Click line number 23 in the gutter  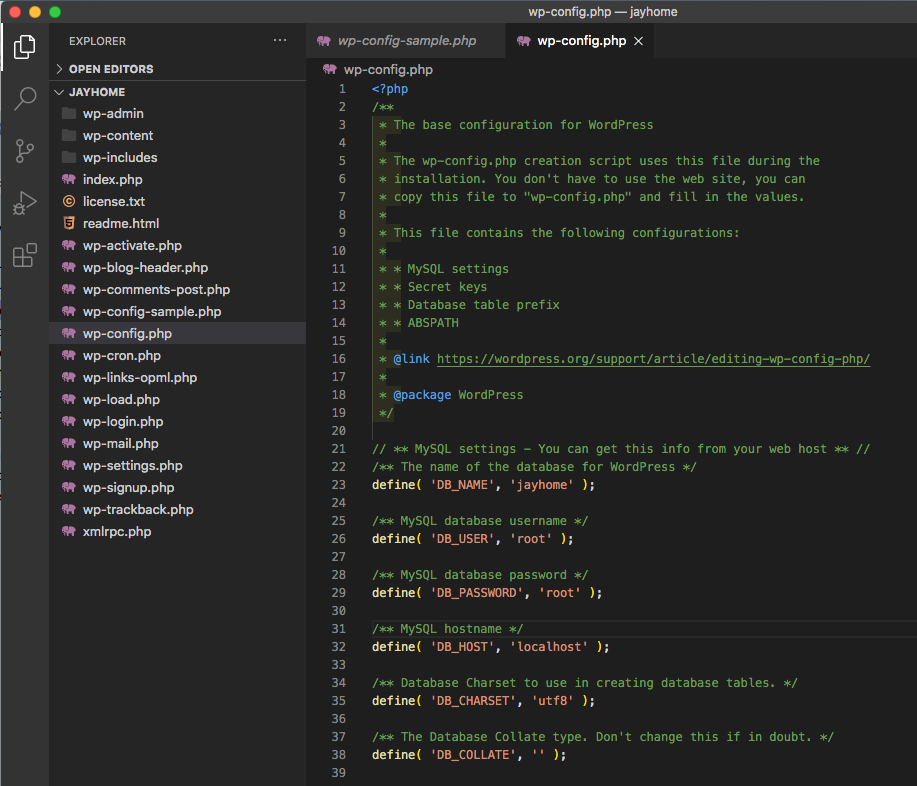click(x=339, y=485)
